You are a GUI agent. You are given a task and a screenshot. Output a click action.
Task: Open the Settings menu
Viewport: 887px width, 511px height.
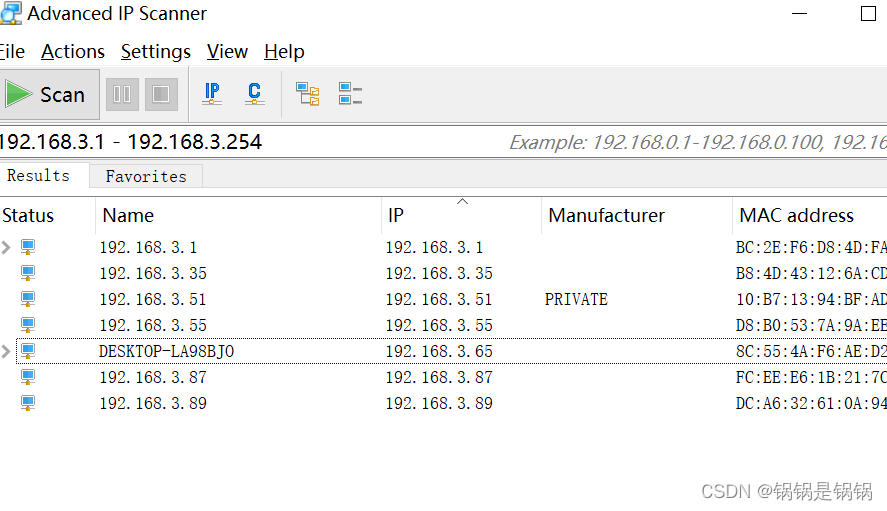[156, 51]
